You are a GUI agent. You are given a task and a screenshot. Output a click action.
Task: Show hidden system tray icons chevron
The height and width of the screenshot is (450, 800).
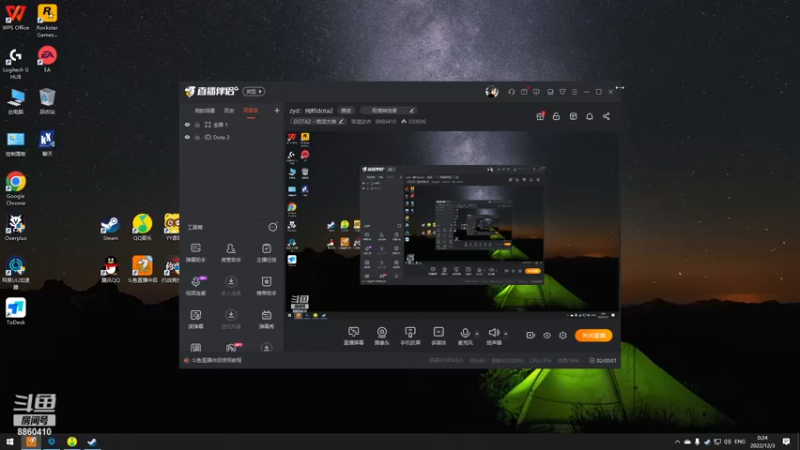(677, 441)
